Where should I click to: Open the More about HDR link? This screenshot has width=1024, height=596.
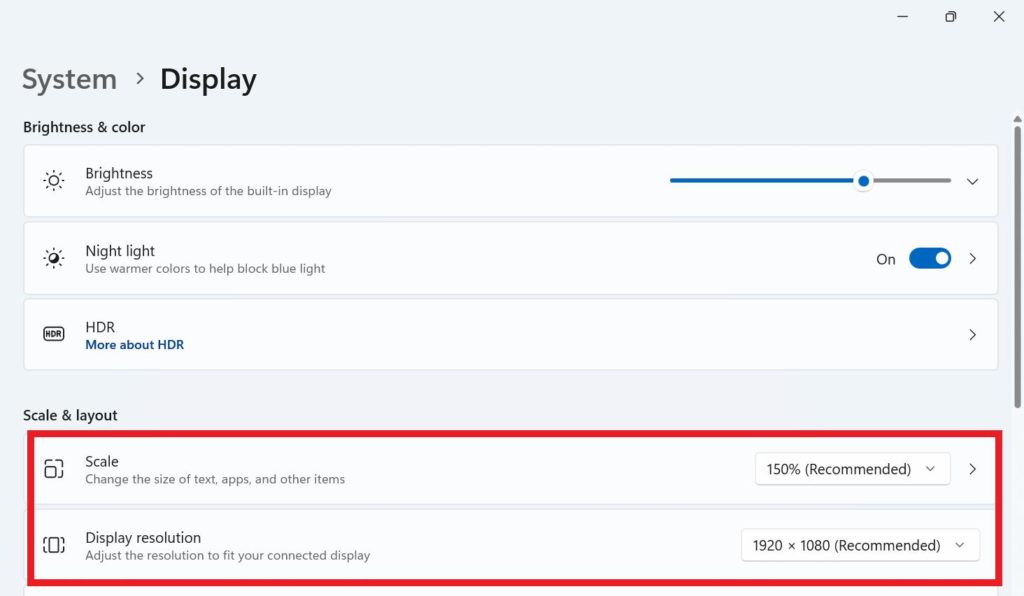pyautogui.click(x=134, y=345)
